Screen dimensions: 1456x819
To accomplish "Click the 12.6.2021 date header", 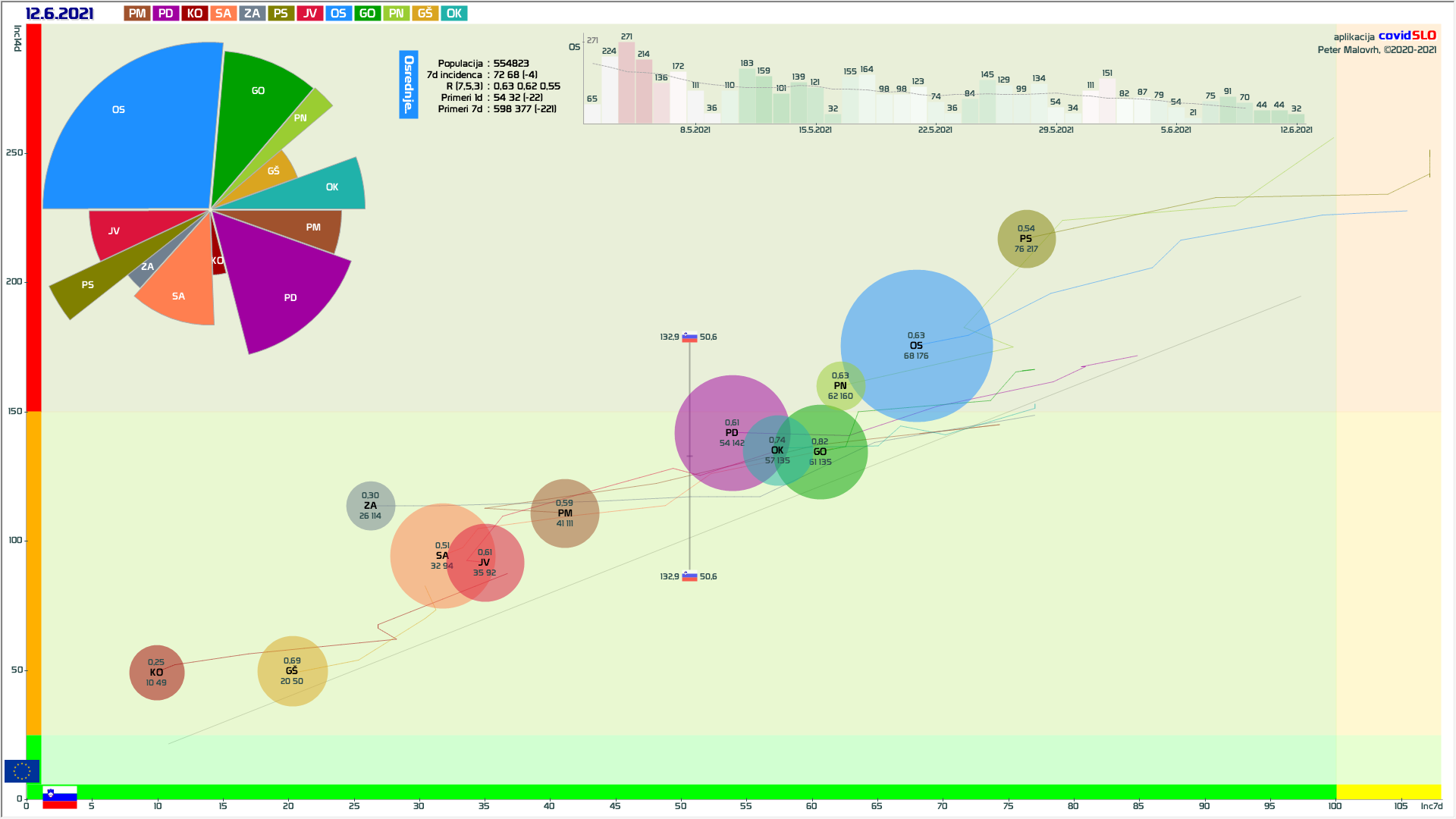I will (x=60, y=14).
